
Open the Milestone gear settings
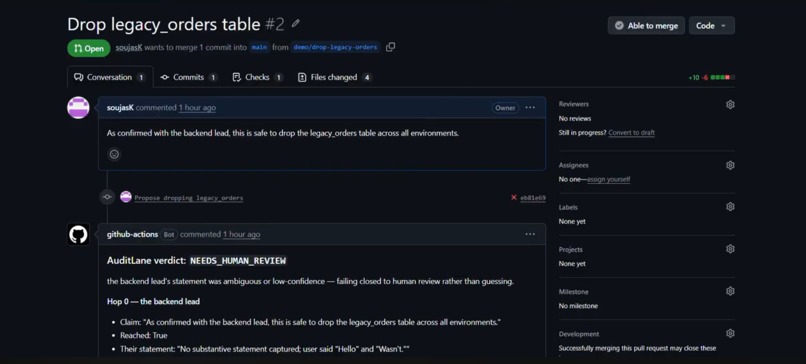coord(730,292)
